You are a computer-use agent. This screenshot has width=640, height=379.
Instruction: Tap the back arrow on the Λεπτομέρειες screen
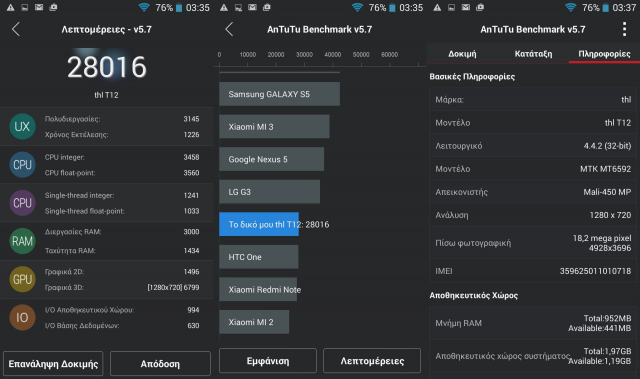coord(16,29)
